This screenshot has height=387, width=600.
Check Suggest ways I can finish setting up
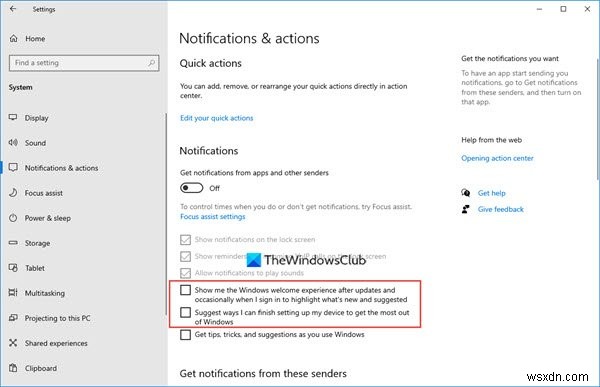tap(185, 312)
